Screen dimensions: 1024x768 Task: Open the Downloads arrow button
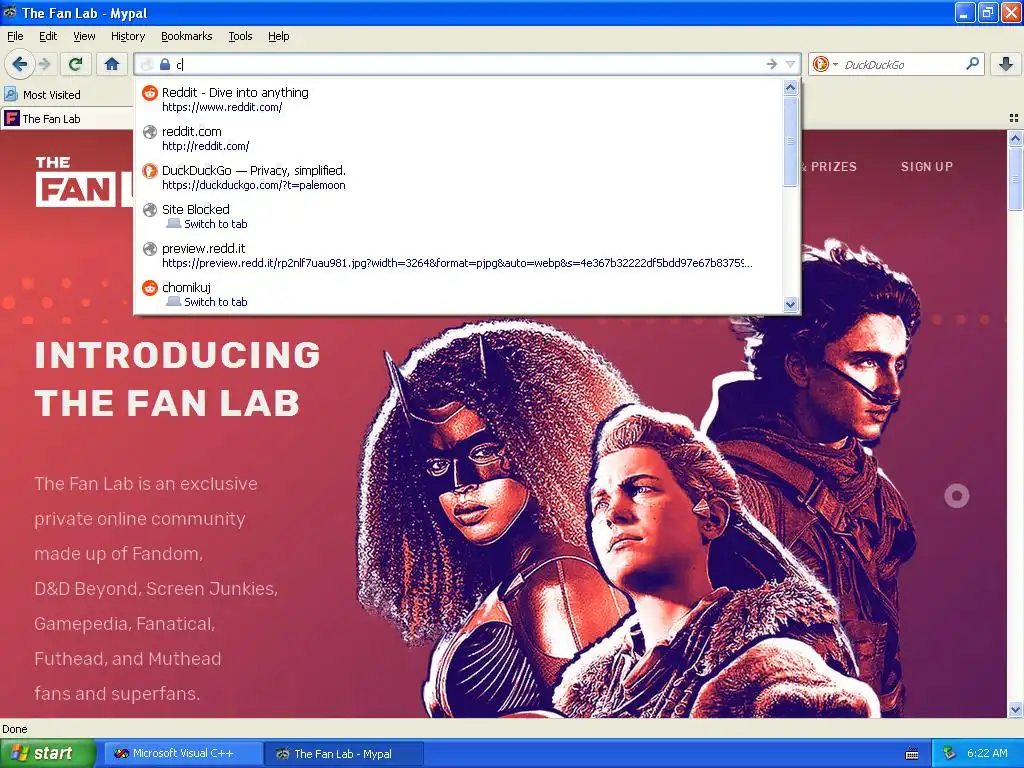[x=1006, y=64]
